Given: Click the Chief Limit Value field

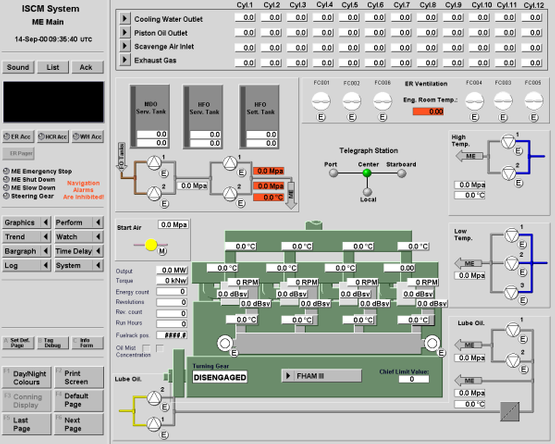Looking at the screenshot, I should tap(413, 379).
